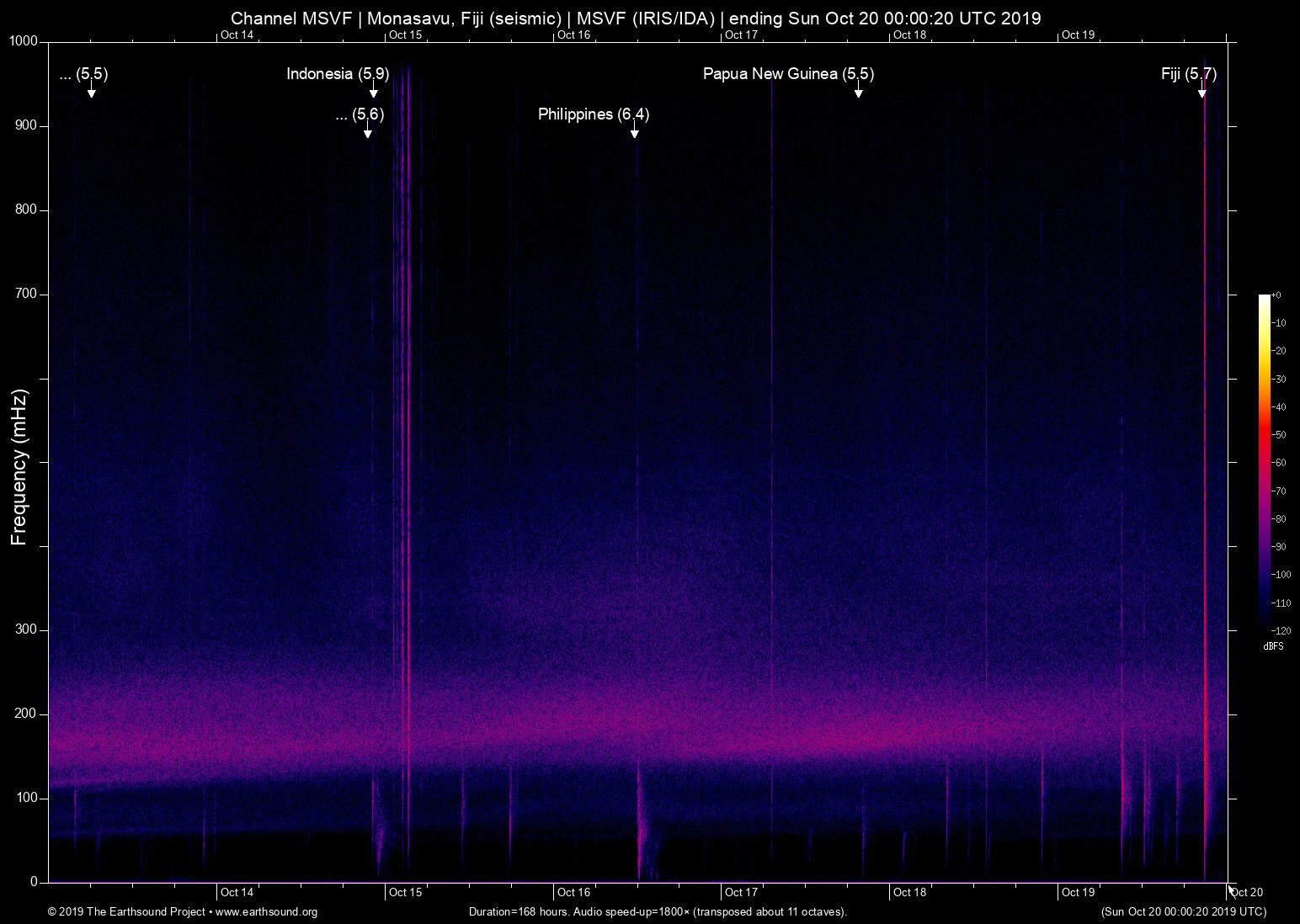Click the leftmost ... (5.5) event arrow

(91, 93)
